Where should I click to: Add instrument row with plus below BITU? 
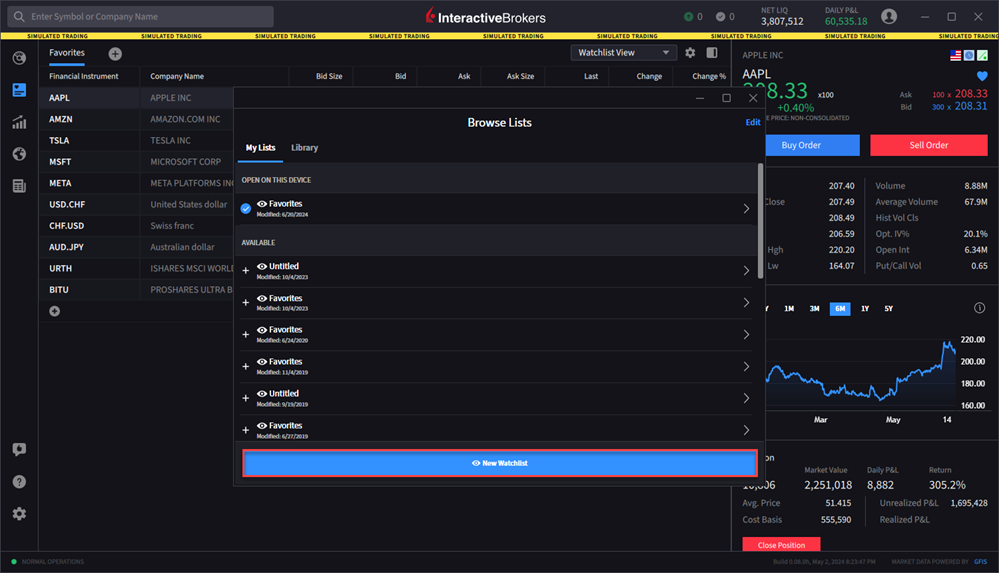55,311
